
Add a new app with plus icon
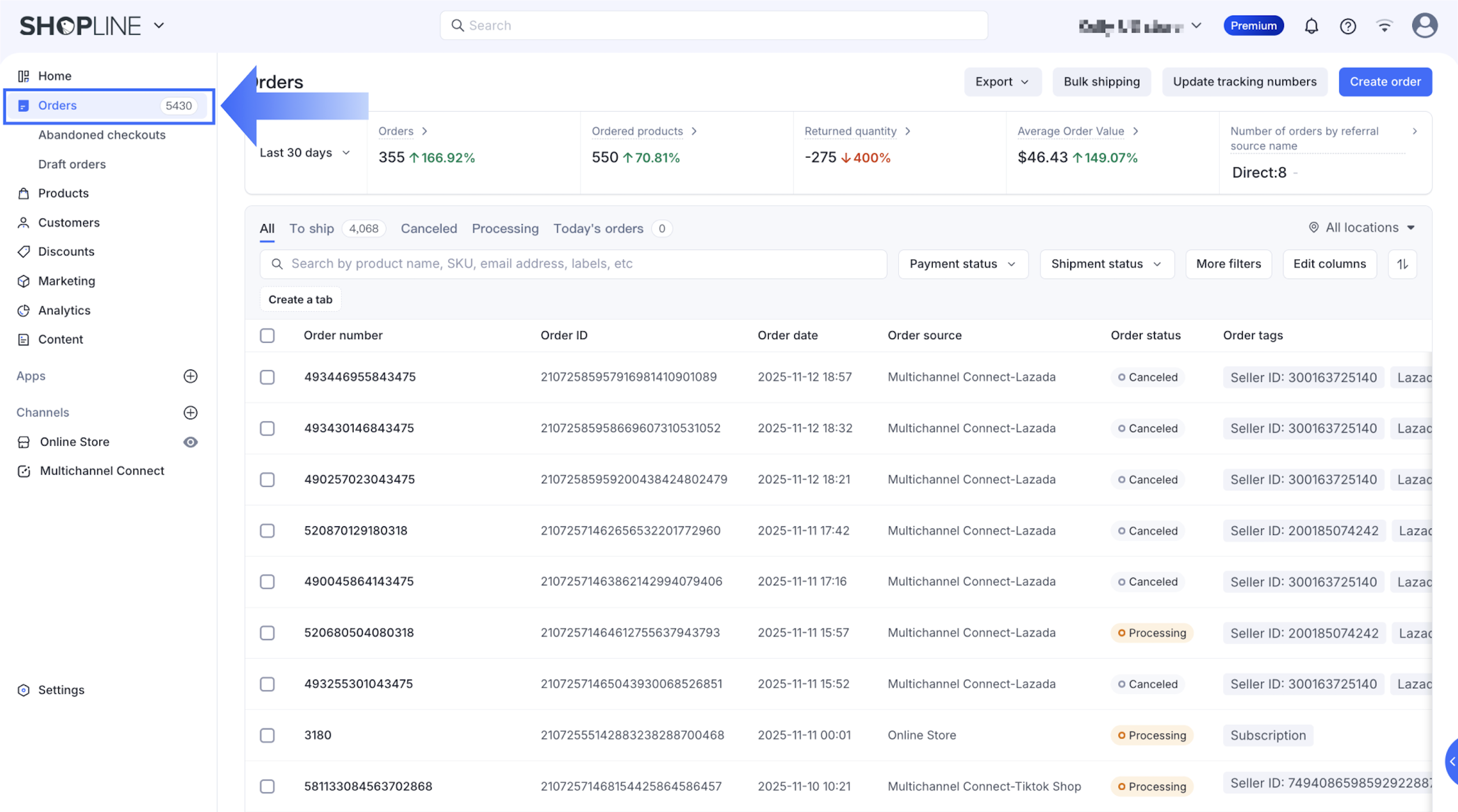191,376
